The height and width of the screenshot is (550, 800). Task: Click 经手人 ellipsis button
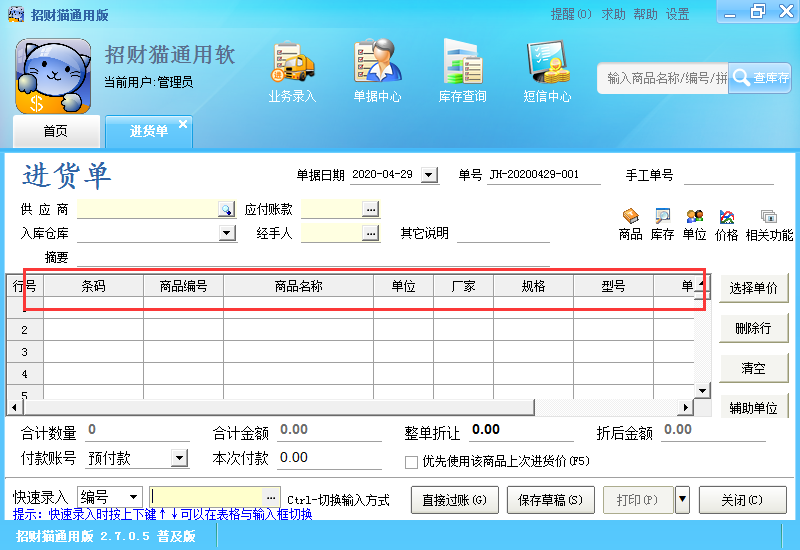tap(370, 233)
